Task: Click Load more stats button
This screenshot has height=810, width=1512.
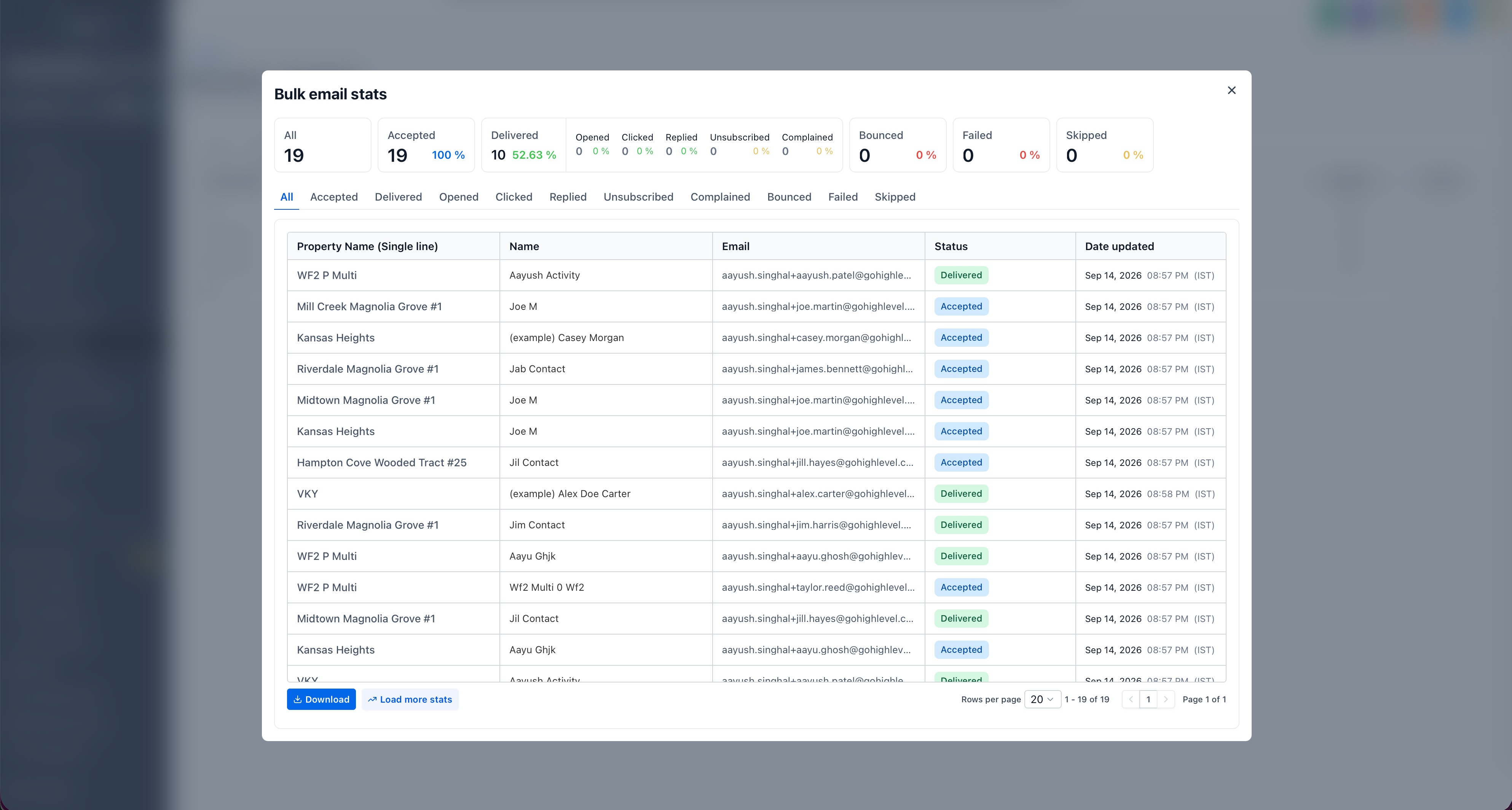Action: click(410, 699)
